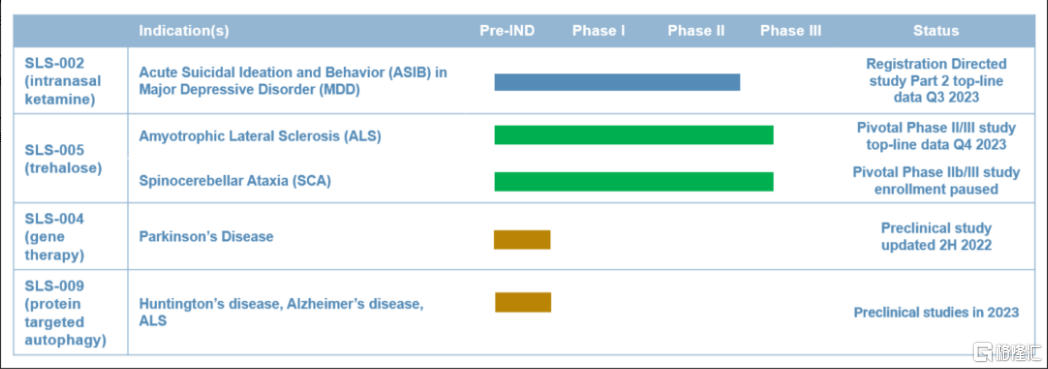Select the Status column header

point(936,31)
